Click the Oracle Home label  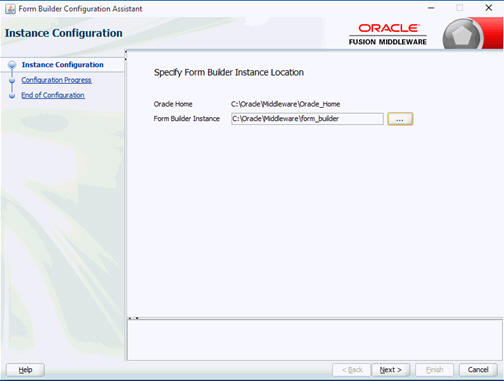click(173, 104)
